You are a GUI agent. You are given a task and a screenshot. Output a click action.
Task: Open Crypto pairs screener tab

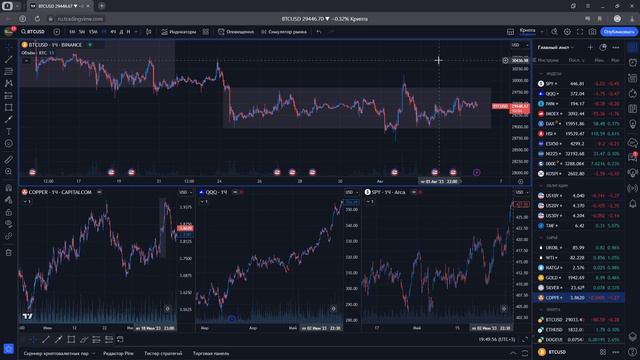(x=56, y=353)
